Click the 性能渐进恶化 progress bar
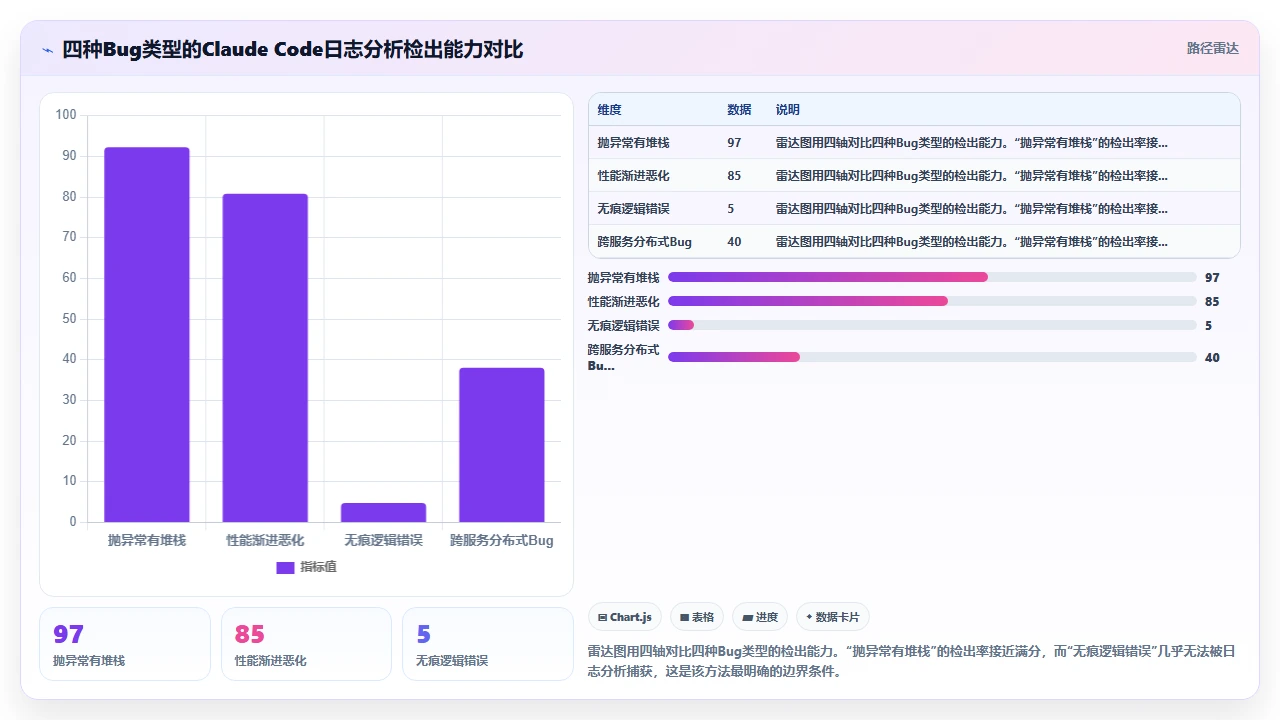This screenshot has width=1280, height=720. click(x=932, y=301)
